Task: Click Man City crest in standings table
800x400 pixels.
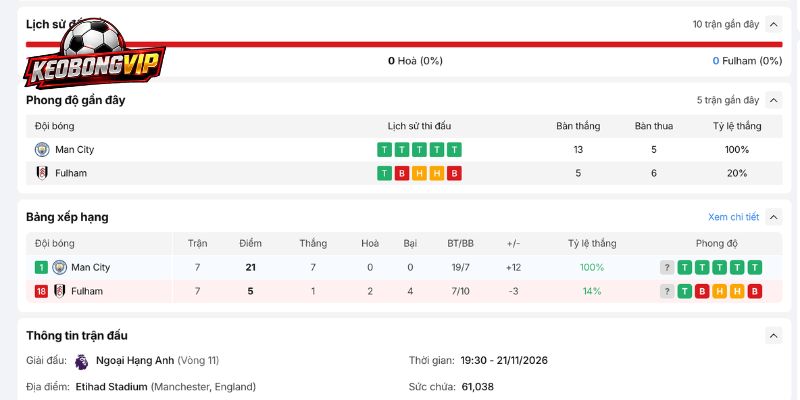Action: point(60,267)
